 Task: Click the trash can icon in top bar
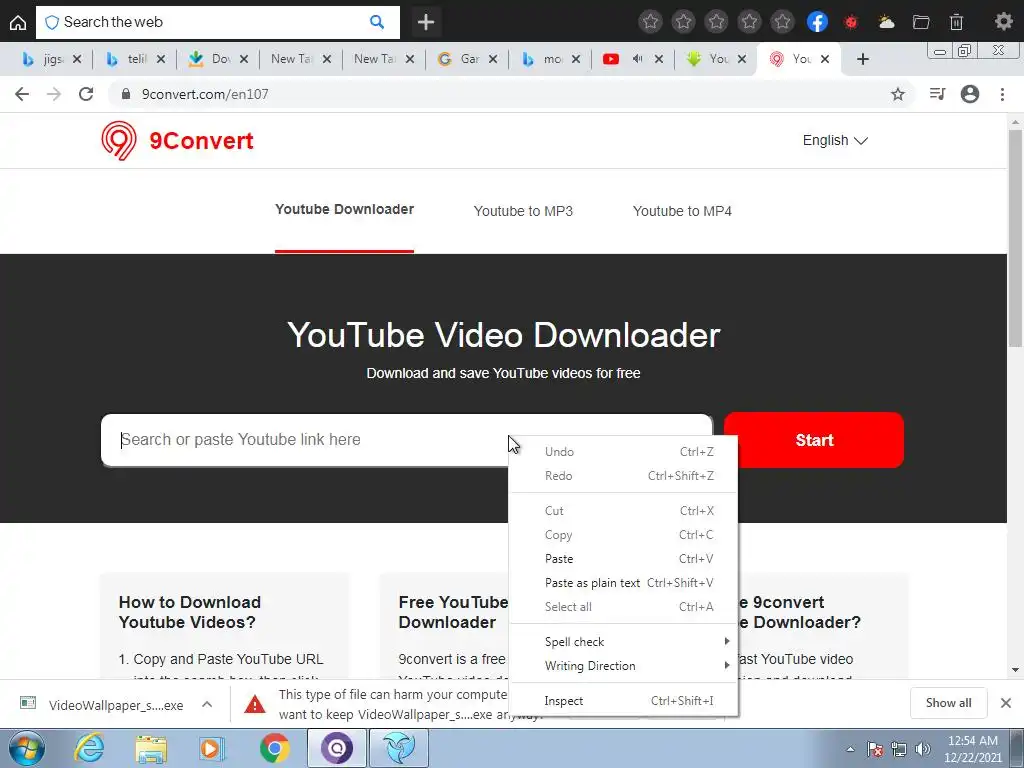point(956,22)
